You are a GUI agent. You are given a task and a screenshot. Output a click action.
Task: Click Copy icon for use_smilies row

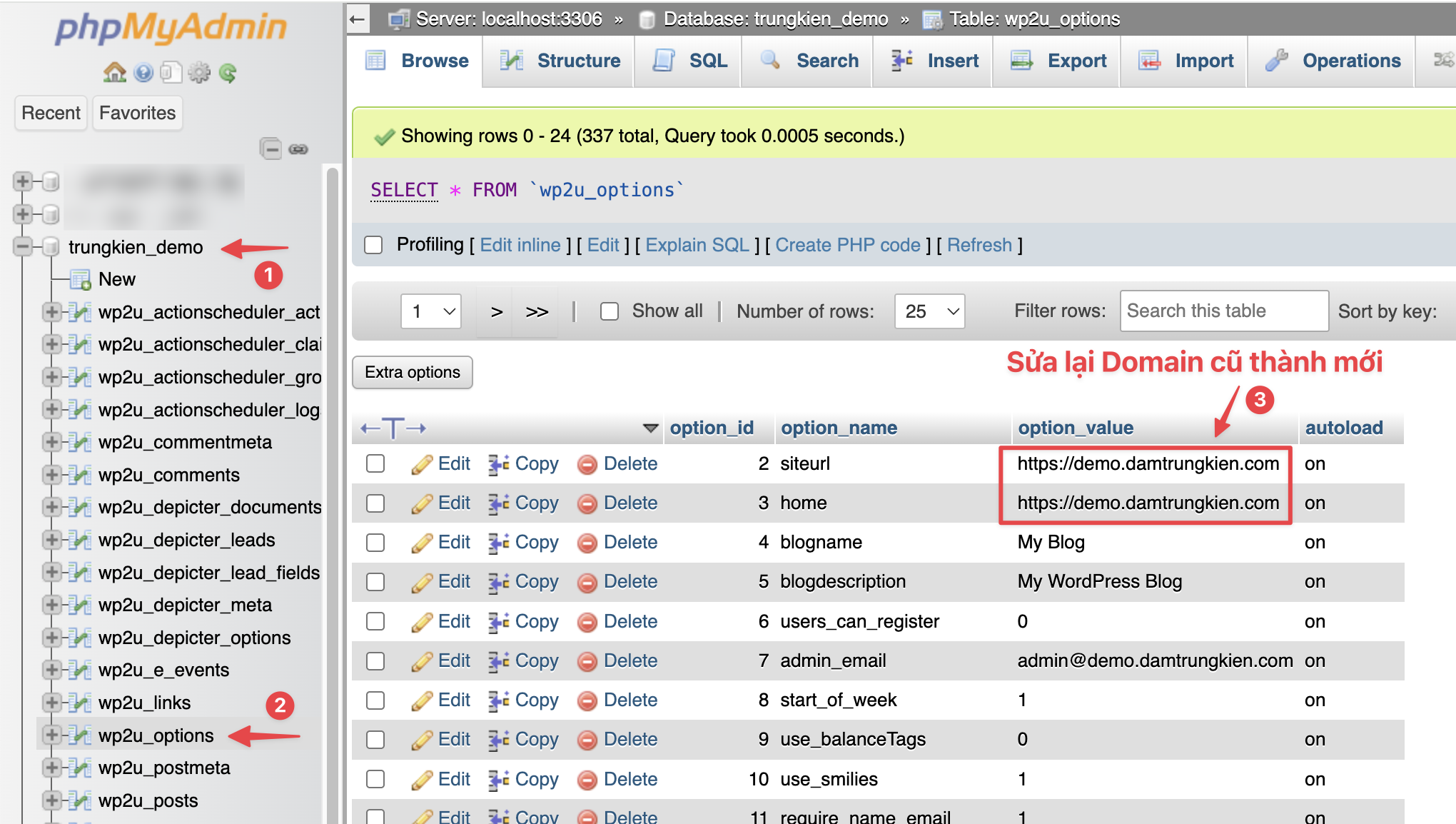pyautogui.click(x=498, y=780)
